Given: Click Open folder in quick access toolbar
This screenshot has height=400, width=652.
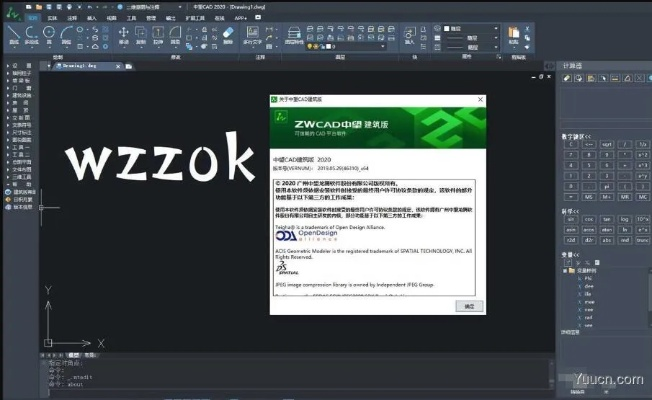Looking at the screenshot, I should [x=39, y=7].
